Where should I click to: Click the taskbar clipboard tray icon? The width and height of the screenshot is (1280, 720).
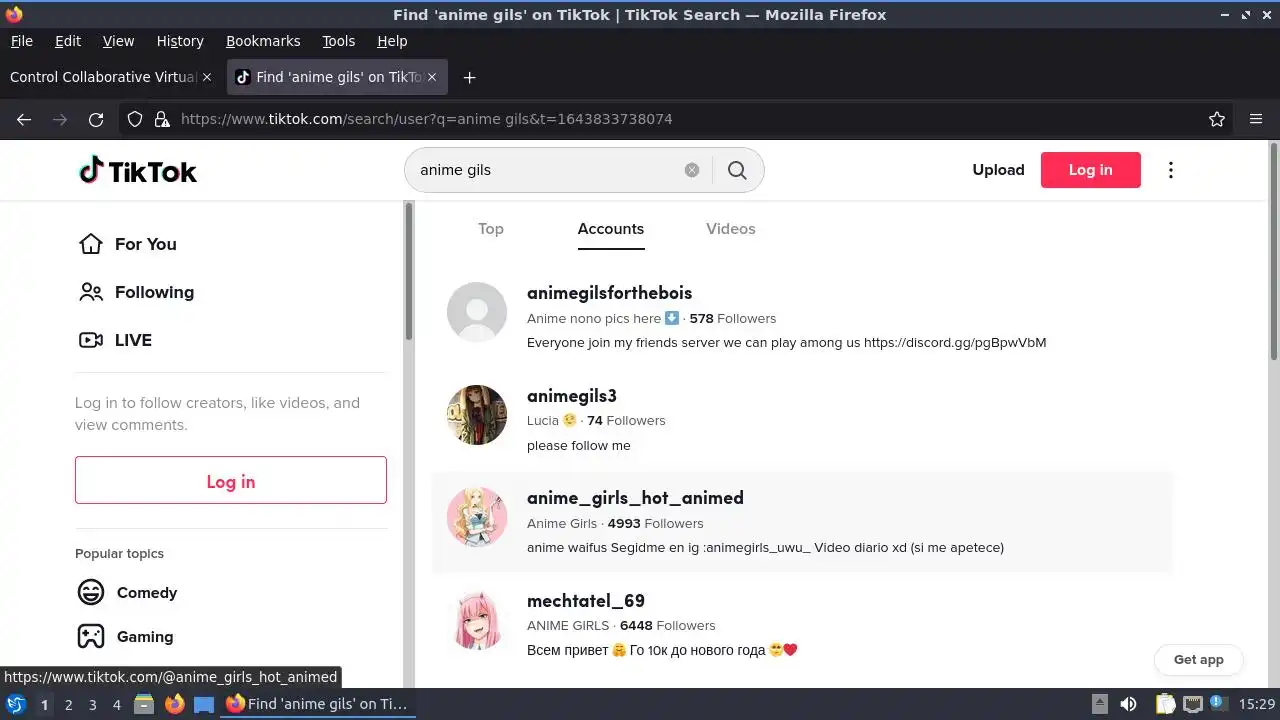coord(1166,704)
